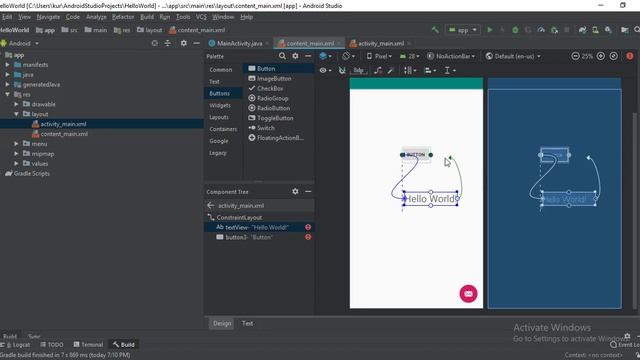Click the Palette search magnifier icon

(x=282, y=56)
